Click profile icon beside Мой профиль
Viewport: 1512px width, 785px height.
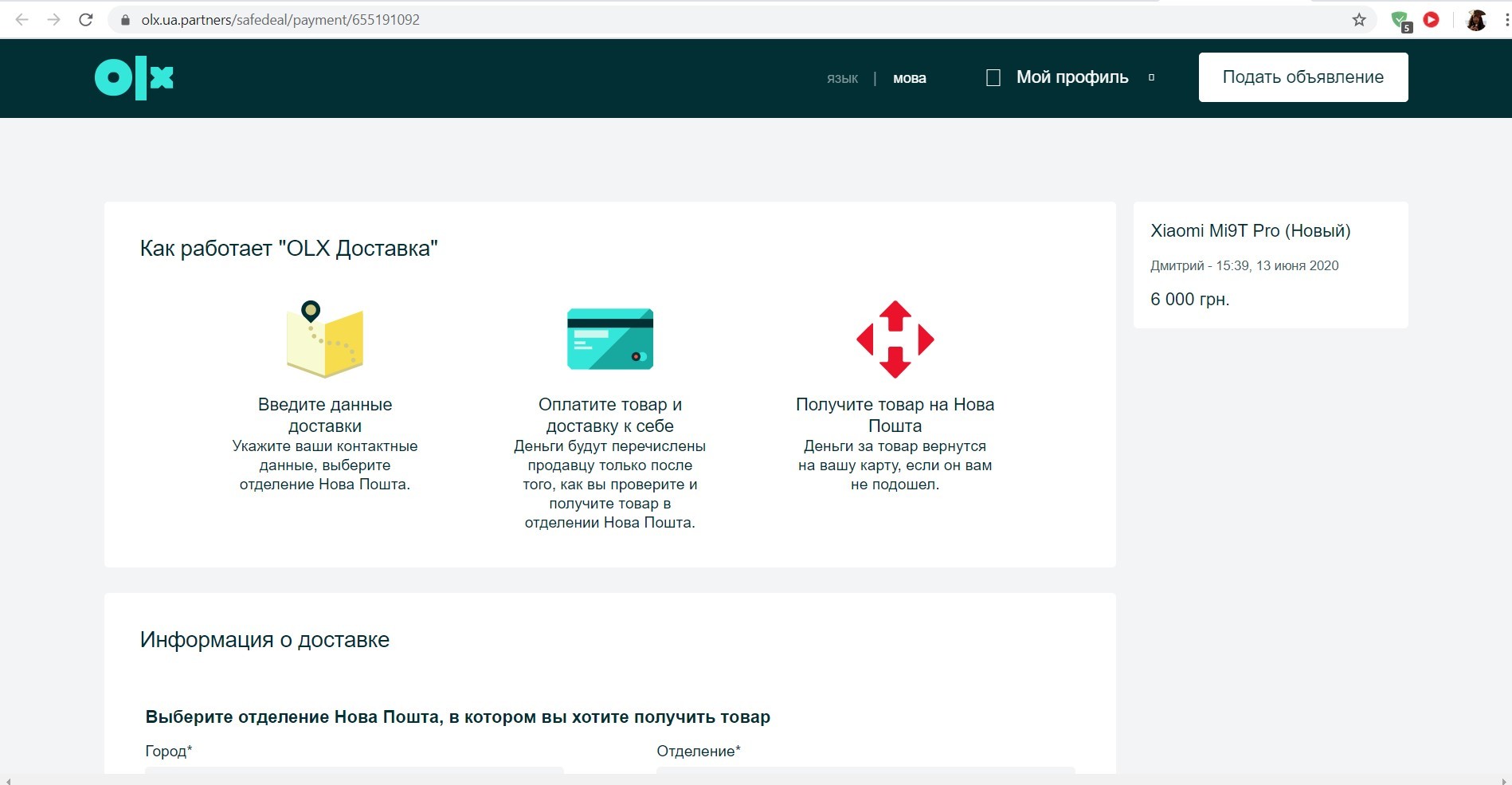993,77
